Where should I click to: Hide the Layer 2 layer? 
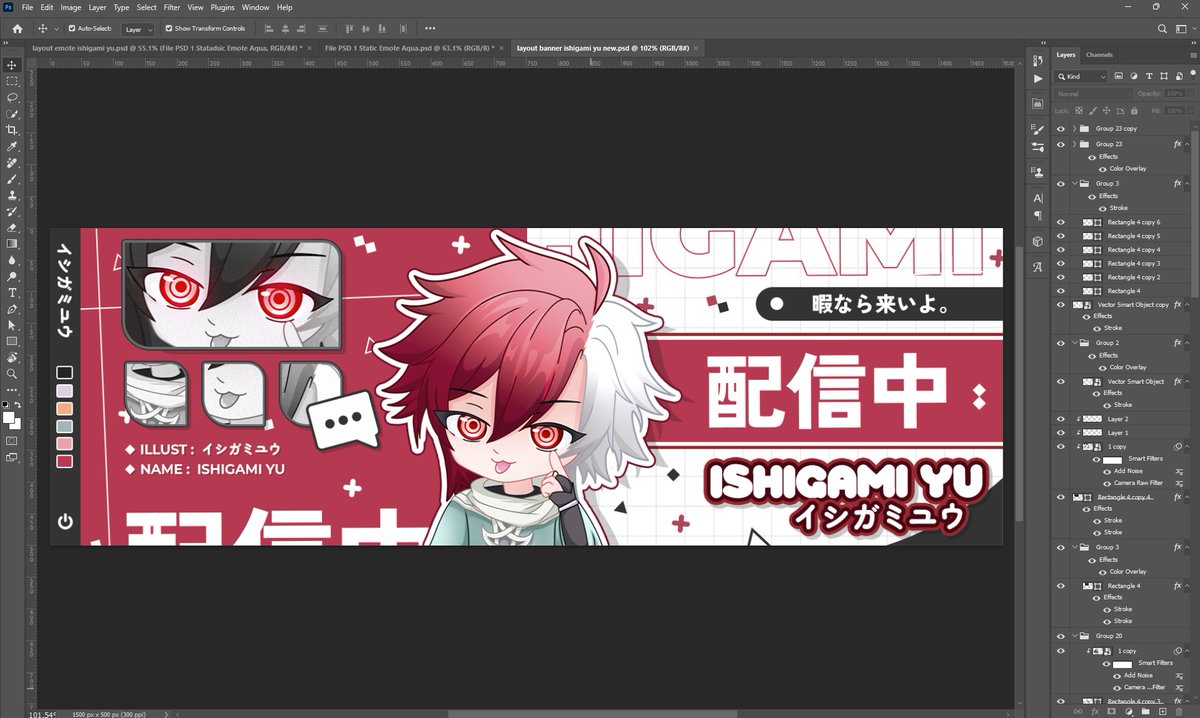point(1061,419)
